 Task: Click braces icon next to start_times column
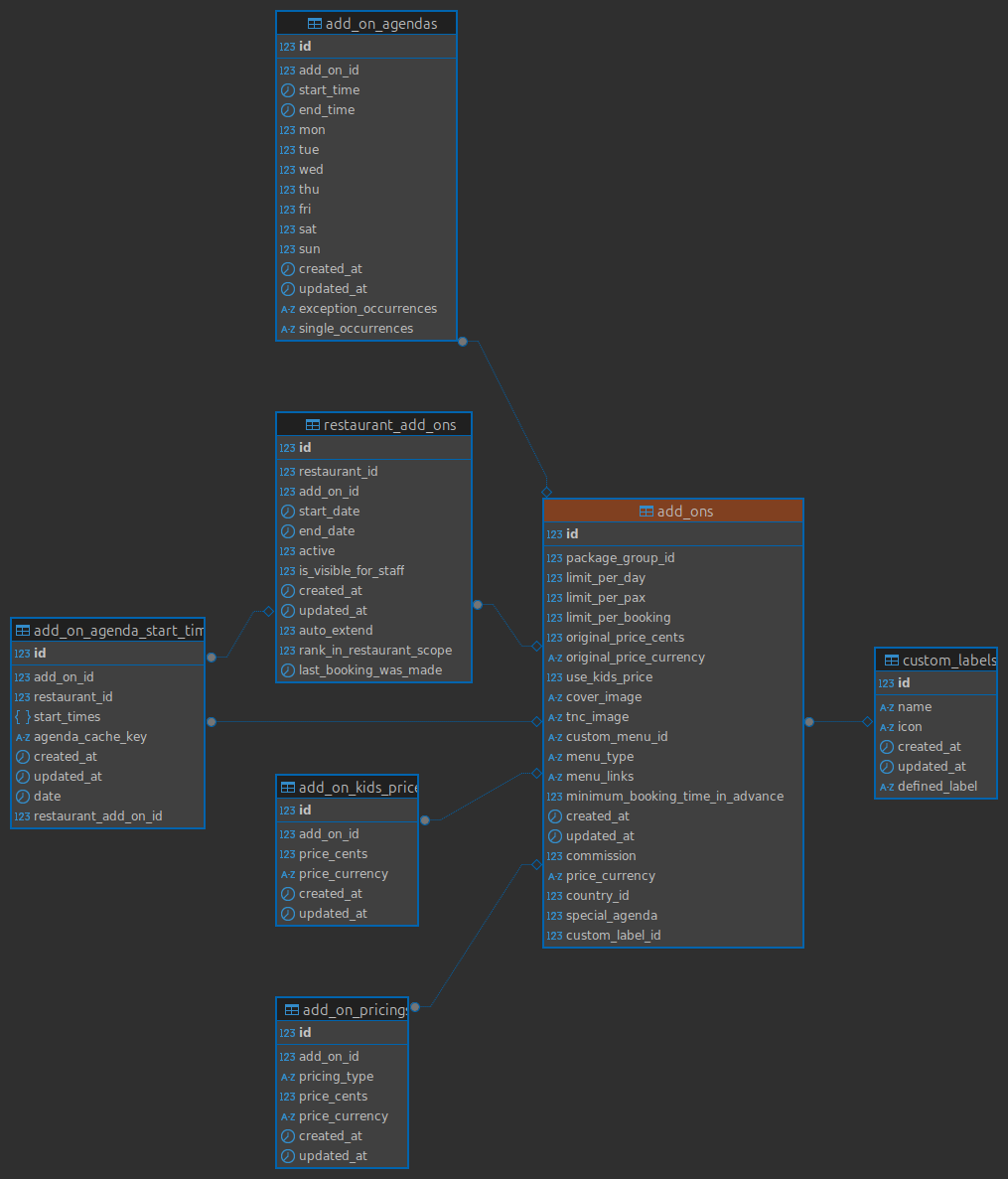click(22, 717)
